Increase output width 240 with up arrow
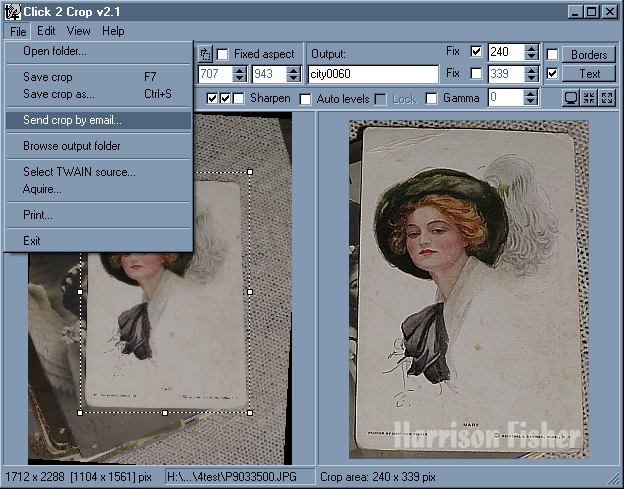Image resolution: width=624 pixels, height=489 pixels. tap(531, 48)
